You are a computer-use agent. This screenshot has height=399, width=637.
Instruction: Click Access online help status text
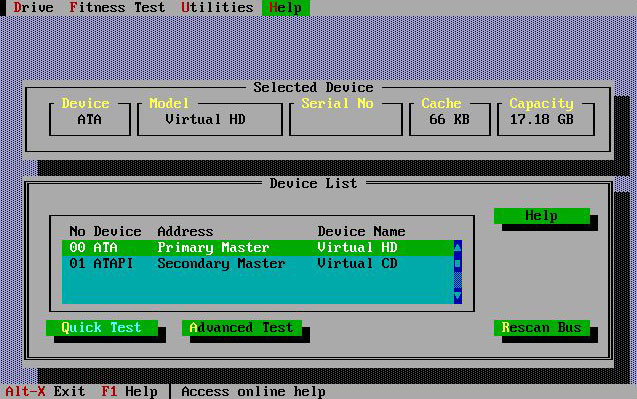pos(253,391)
